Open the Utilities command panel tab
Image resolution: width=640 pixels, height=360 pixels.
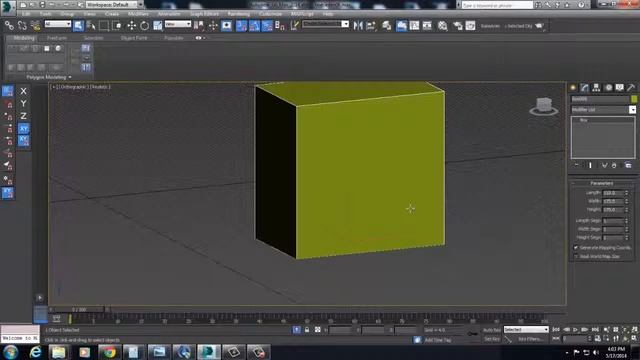(631, 87)
